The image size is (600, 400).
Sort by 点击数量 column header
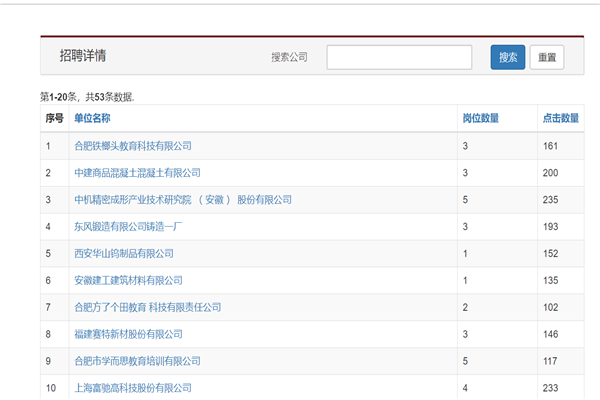(x=559, y=118)
